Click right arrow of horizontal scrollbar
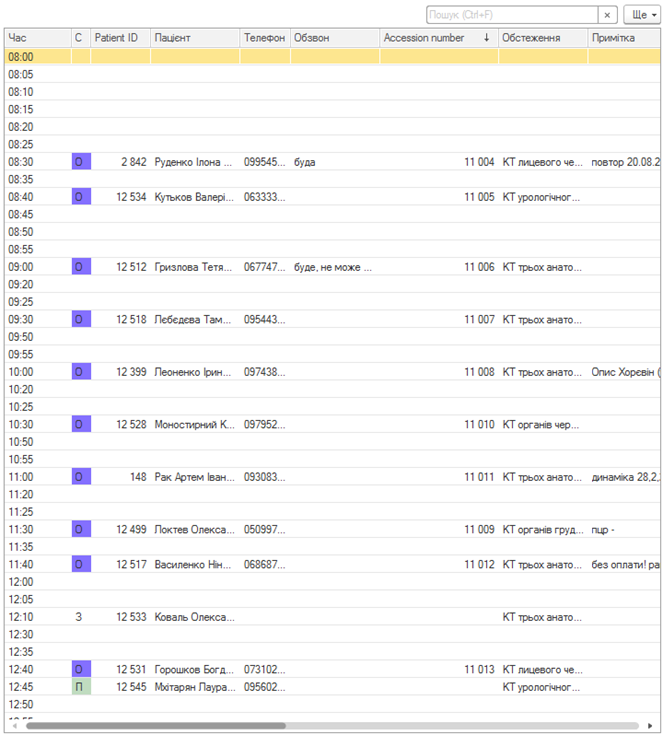The width and height of the screenshot is (663, 735). click(651, 726)
